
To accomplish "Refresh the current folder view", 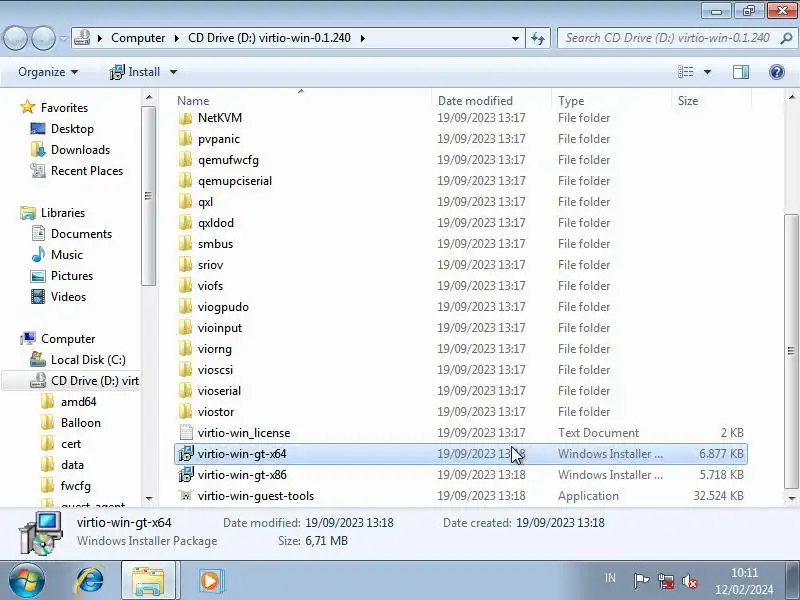I will pos(538,38).
